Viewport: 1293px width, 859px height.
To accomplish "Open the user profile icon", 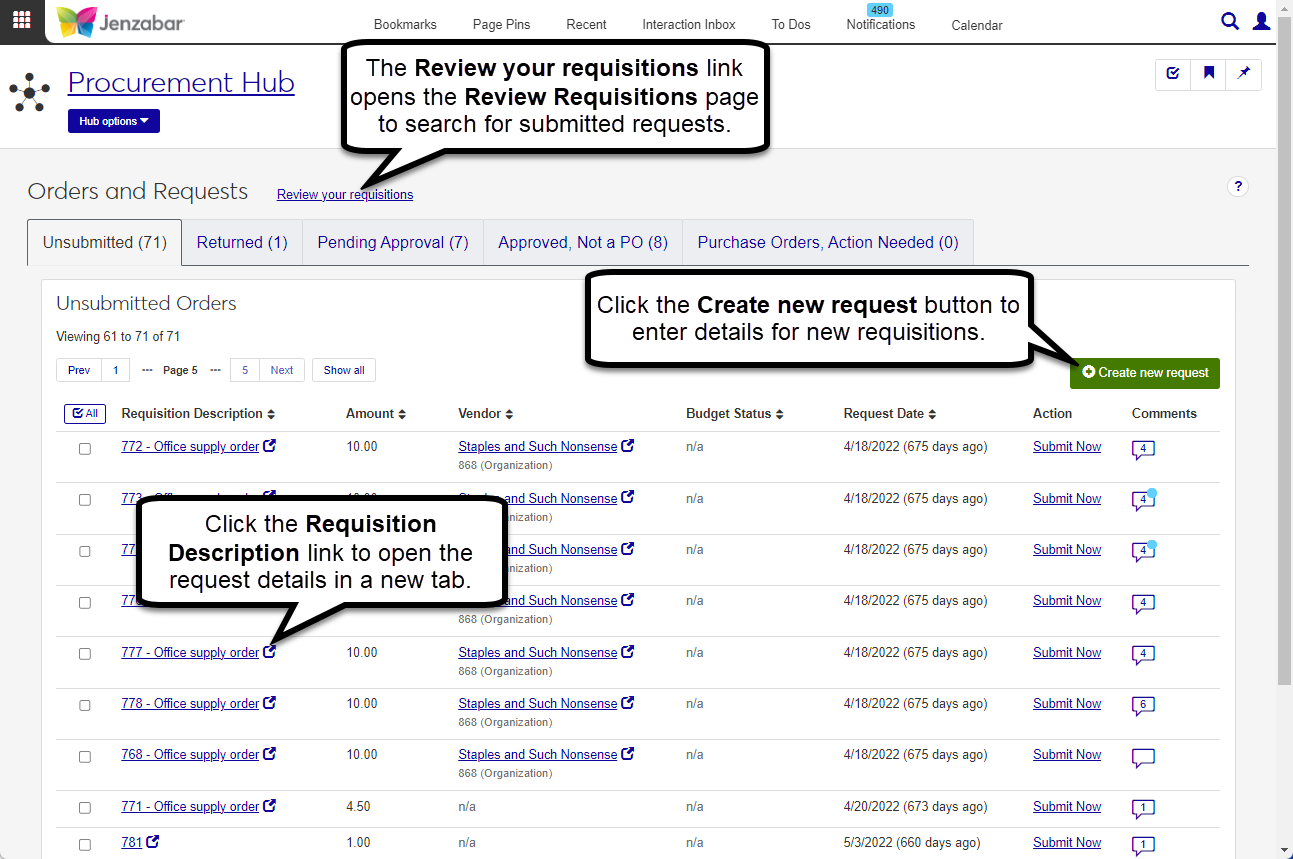I will click(x=1262, y=21).
